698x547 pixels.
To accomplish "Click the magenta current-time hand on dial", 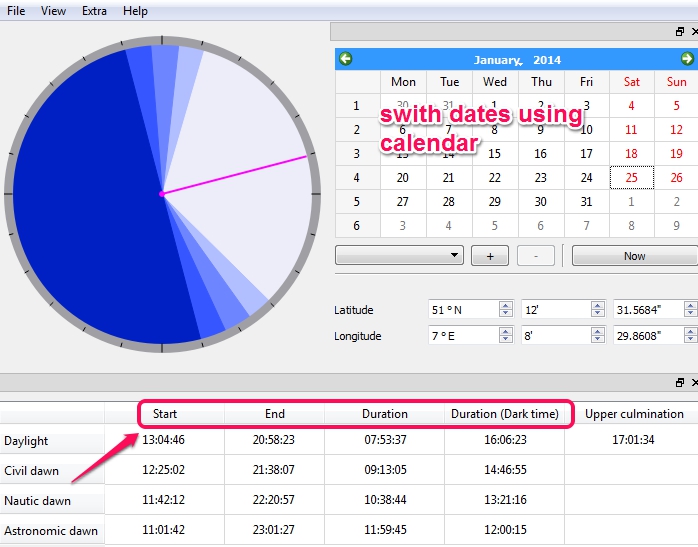I will pos(234,175).
